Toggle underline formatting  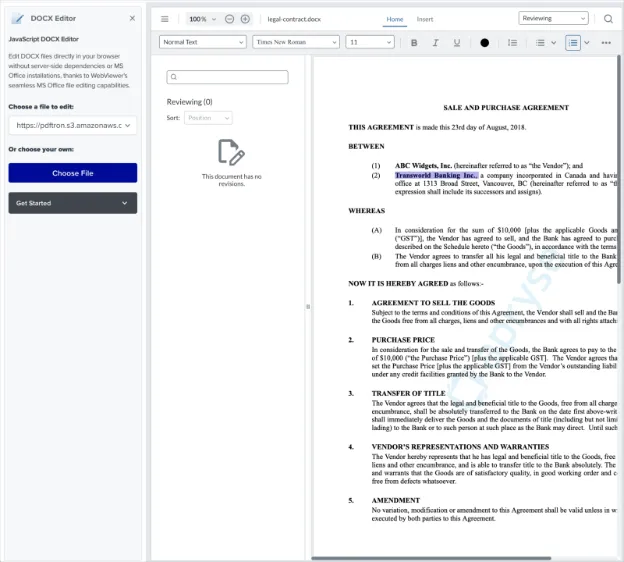(457, 43)
